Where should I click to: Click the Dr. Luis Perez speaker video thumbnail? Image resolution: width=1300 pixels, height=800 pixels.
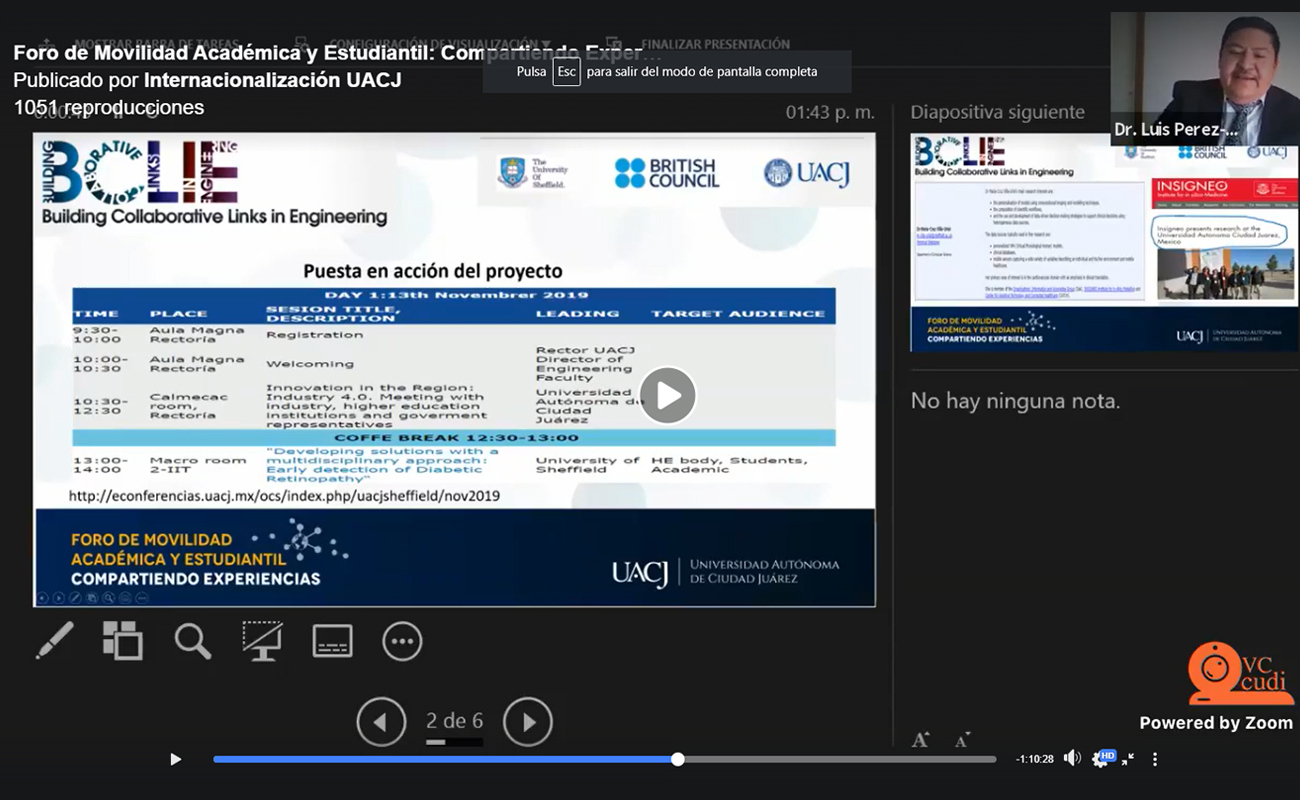[x=1205, y=79]
